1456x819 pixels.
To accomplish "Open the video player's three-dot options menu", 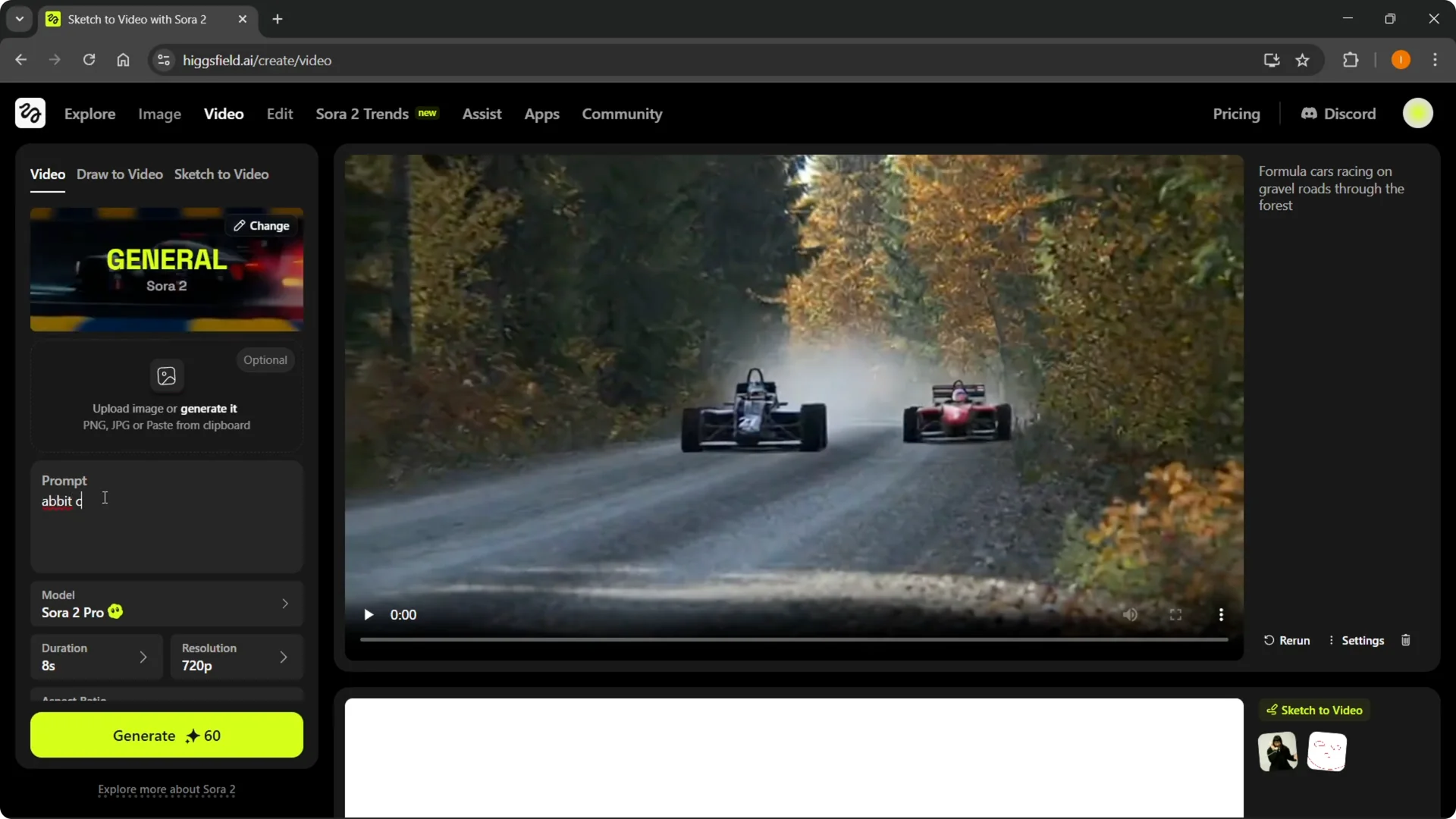I will tap(1221, 614).
